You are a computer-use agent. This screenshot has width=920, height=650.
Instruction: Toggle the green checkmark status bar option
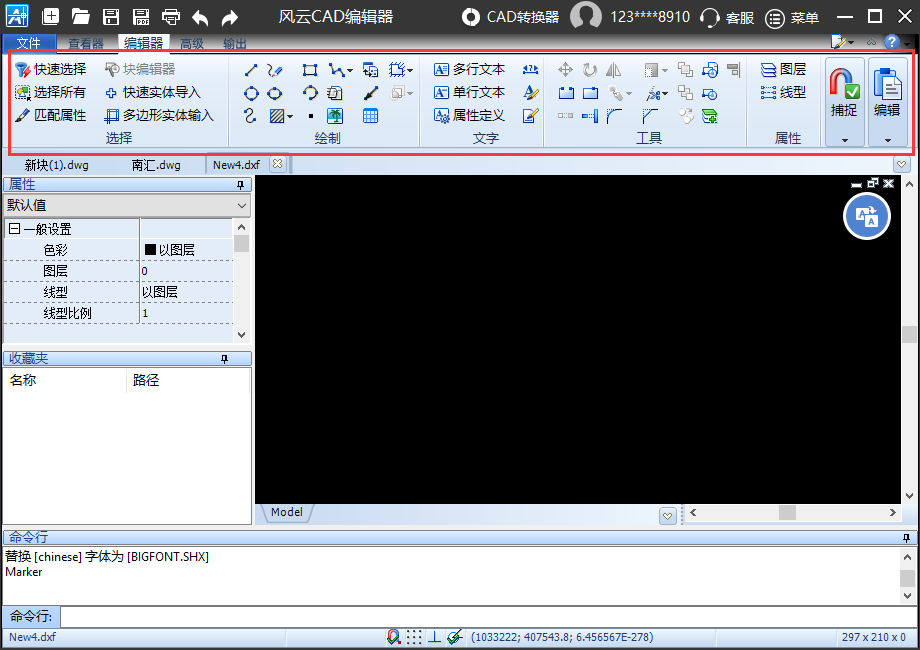(454, 637)
